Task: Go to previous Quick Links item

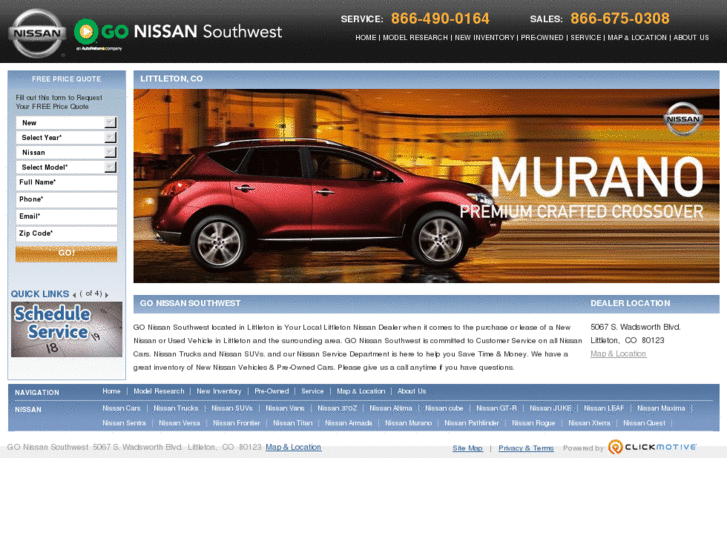Action: (74, 295)
